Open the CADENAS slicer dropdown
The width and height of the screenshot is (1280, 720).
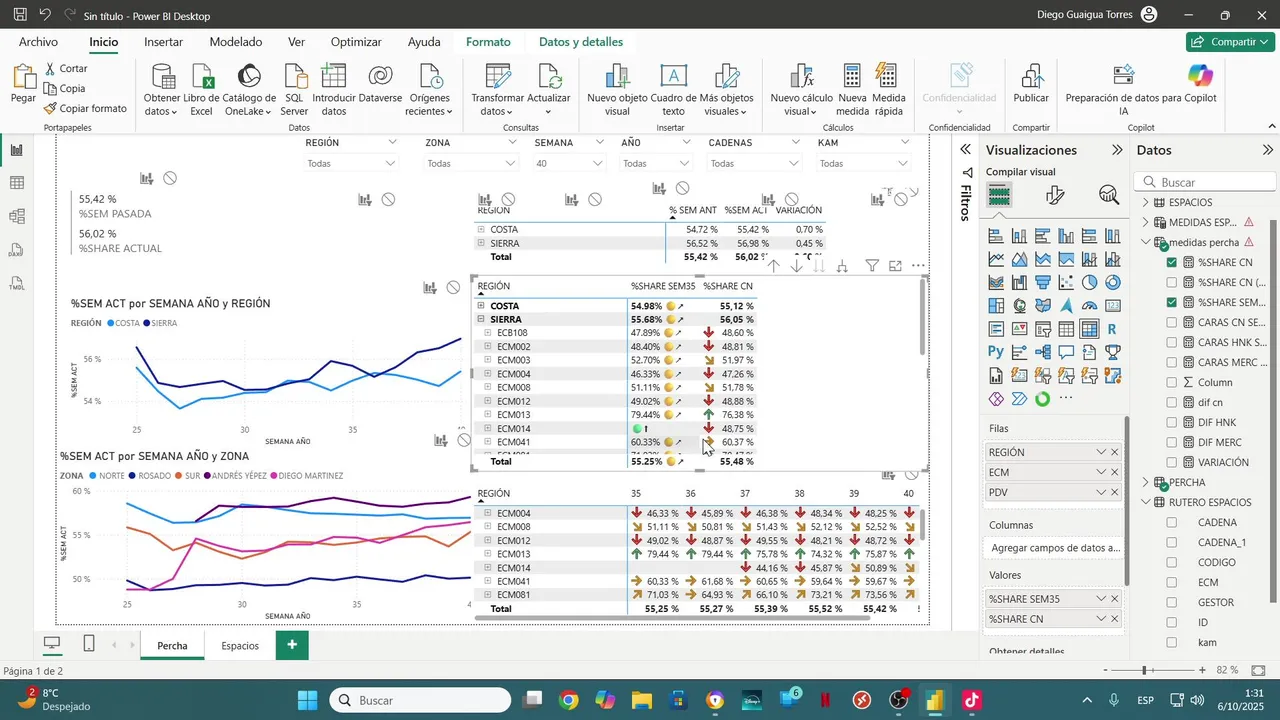click(x=754, y=163)
